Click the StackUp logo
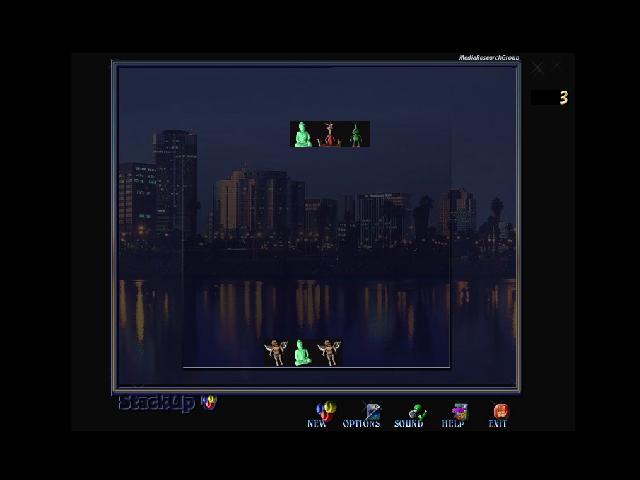 [x=168, y=403]
